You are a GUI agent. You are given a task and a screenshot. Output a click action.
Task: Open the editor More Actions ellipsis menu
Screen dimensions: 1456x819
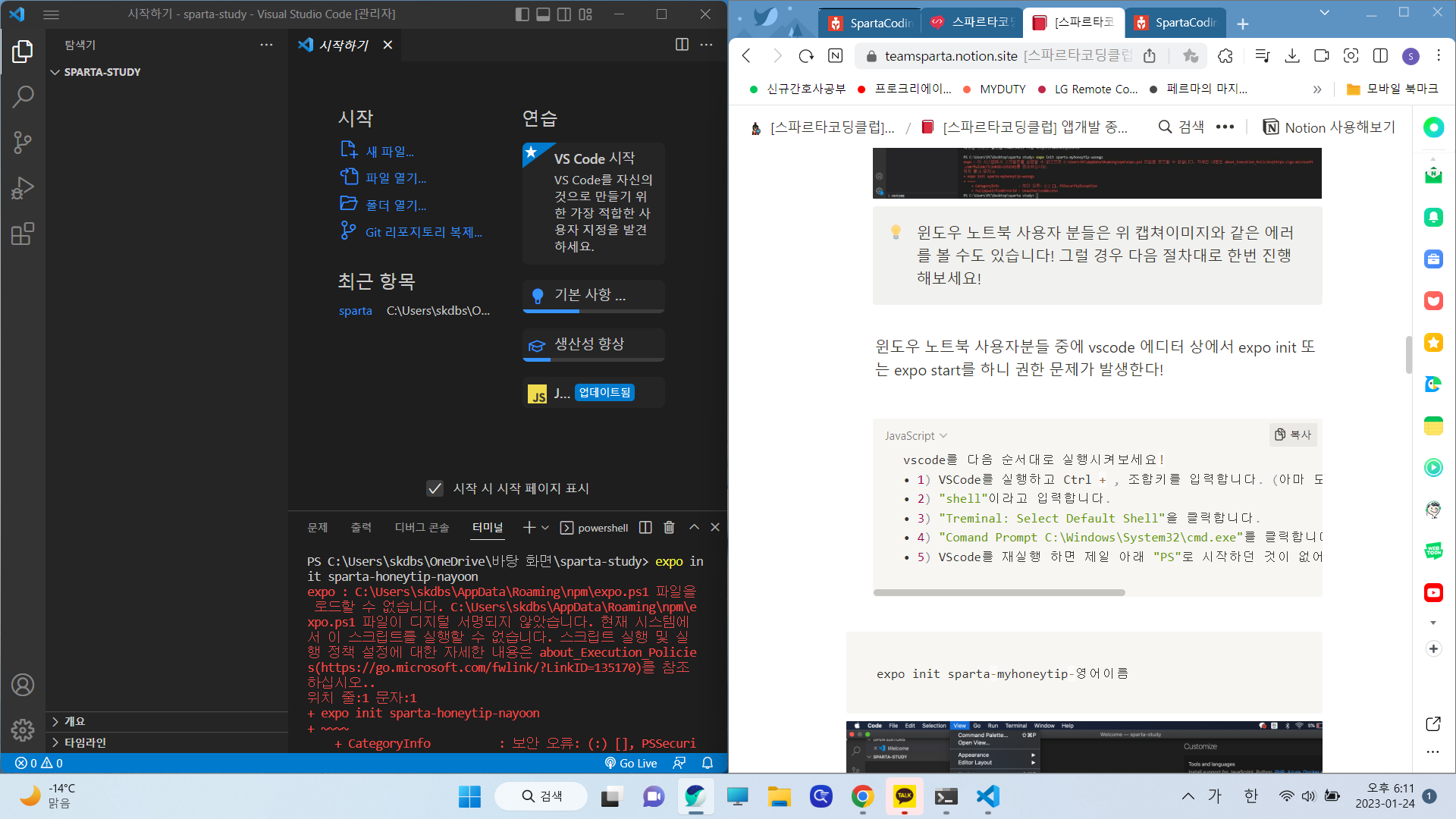(x=706, y=45)
